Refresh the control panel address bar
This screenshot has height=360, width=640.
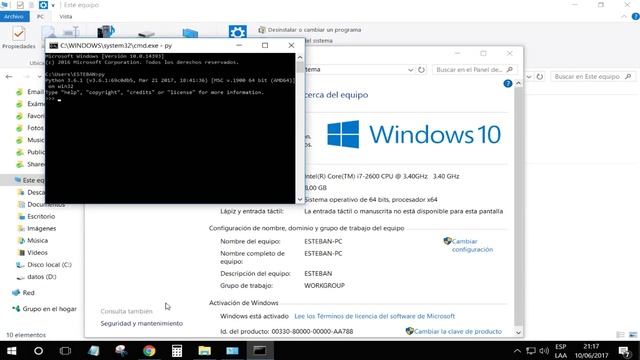coord(421,70)
